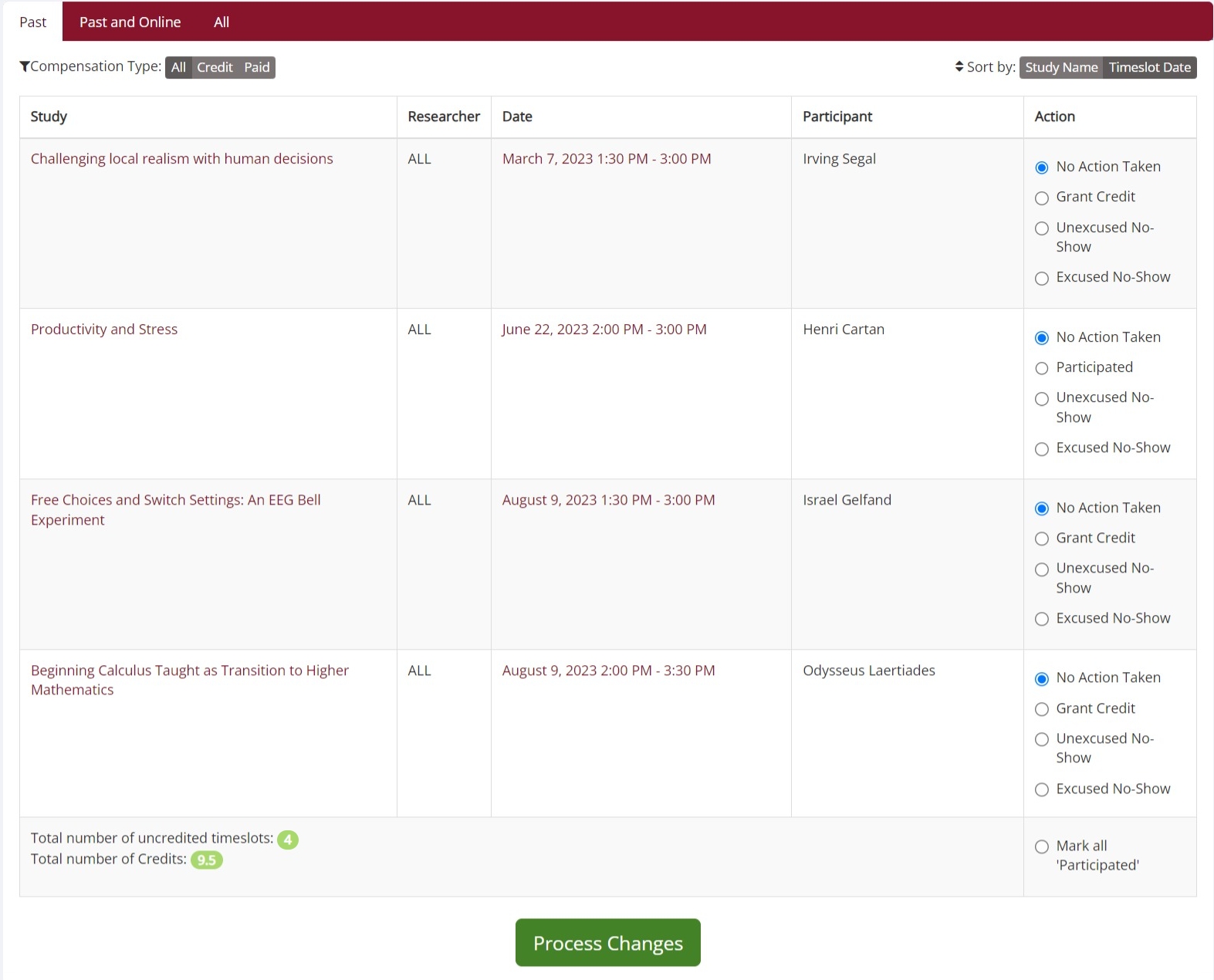Open Challenging local realism with human decisions study
This screenshot has height=980, width=1214.
tap(182, 158)
